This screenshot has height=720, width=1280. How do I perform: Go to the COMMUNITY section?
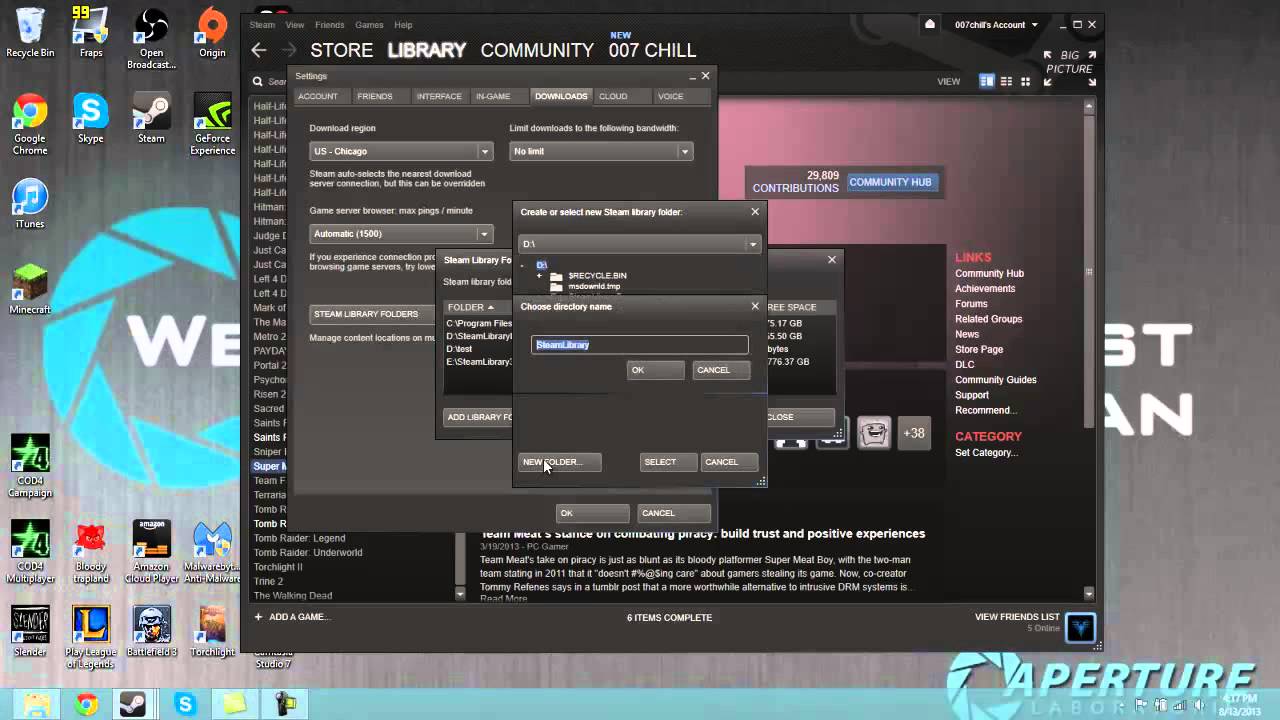click(x=537, y=50)
